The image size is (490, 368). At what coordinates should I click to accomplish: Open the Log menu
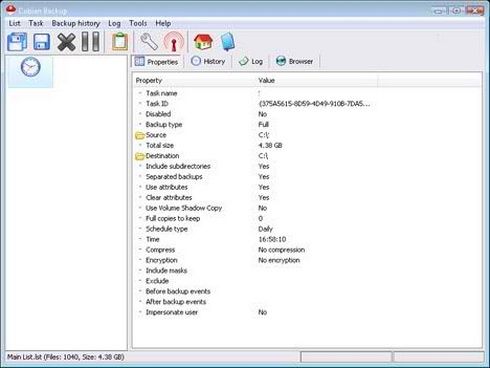(x=114, y=23)
